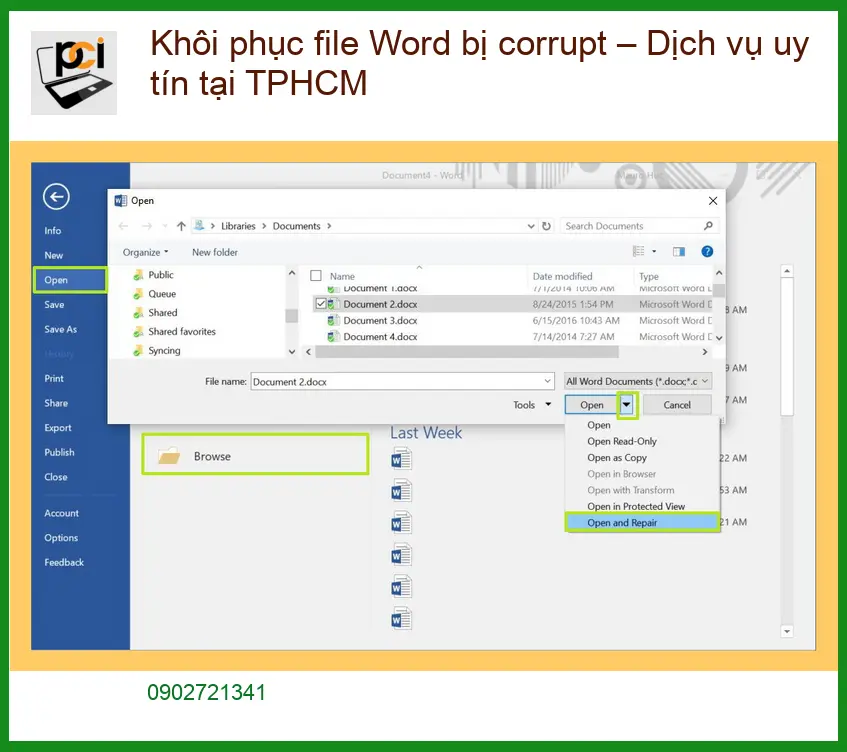The image size is (847, 752).
Task: Expand the chevron after Libraries in path
Action: [x=264, y=226]
